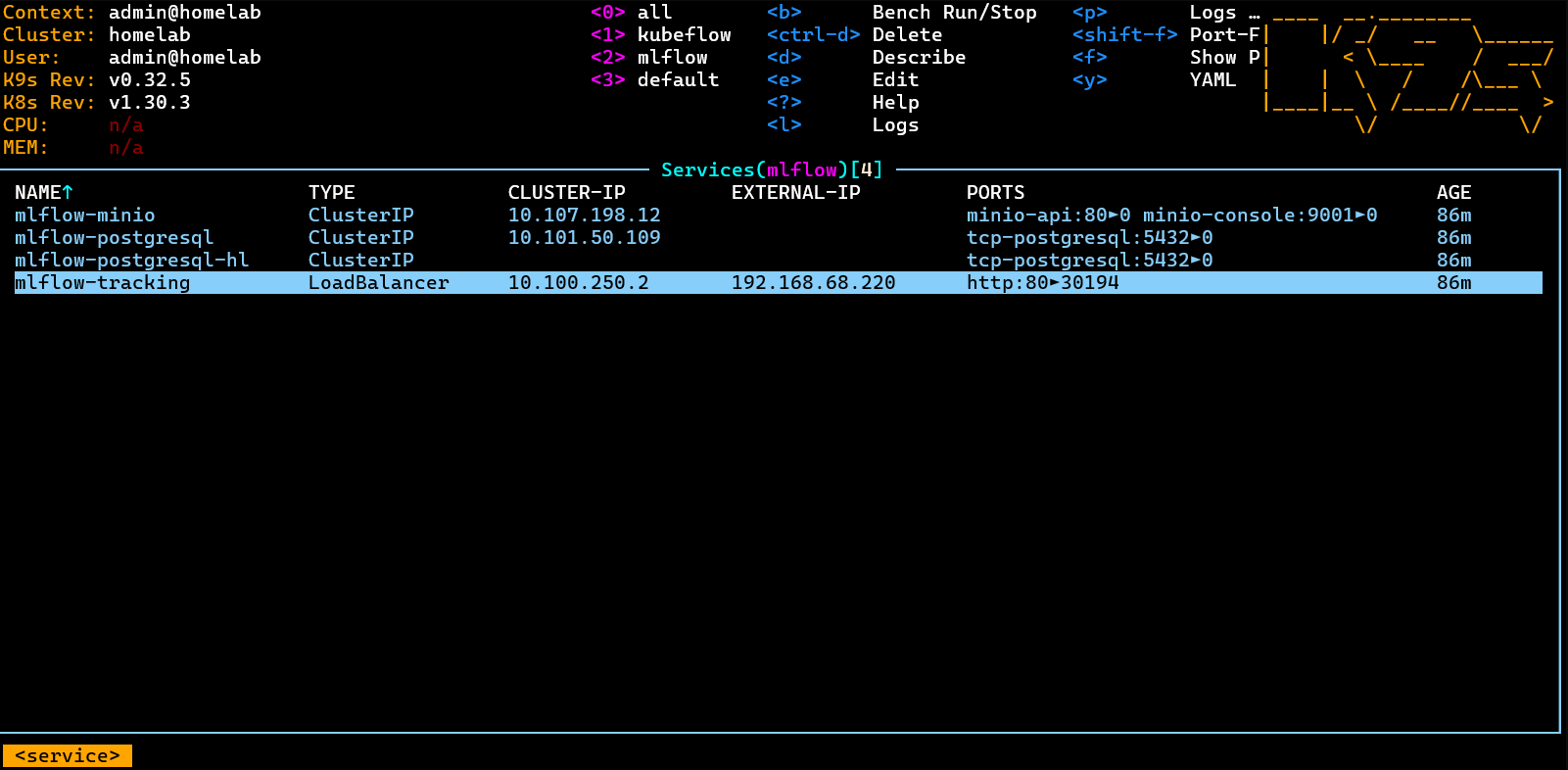Screen dimensions: 1568x770
Task: Click the YAML command hint
Action: 1213,79
